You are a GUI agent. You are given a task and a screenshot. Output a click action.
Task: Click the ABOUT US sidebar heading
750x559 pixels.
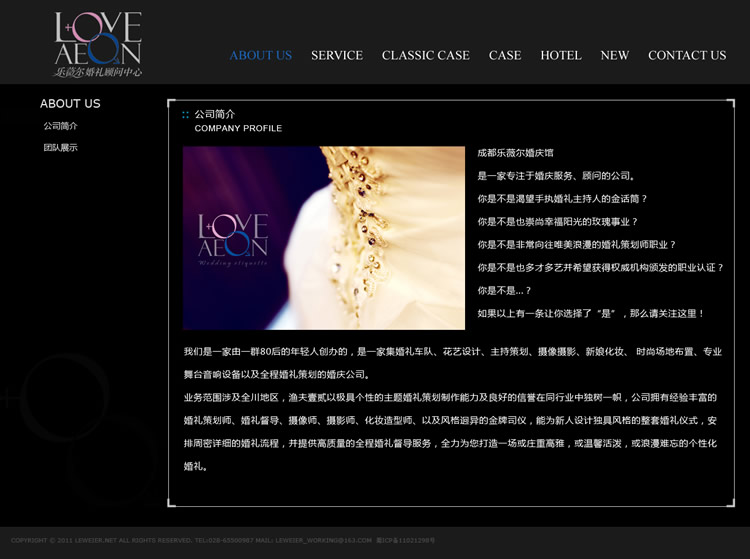tap(70, 103)
